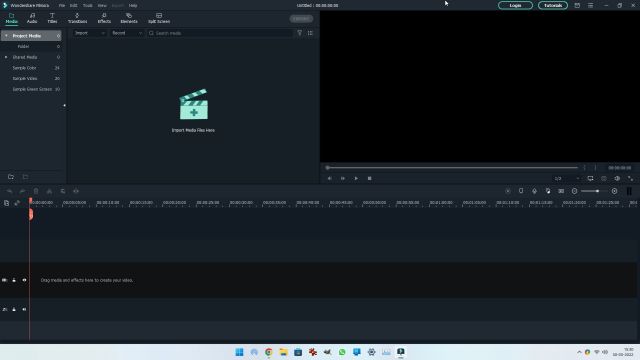The height and width of the screenshot is (360, 640).
Task: Click the Tutorials button
Action: 553,5
